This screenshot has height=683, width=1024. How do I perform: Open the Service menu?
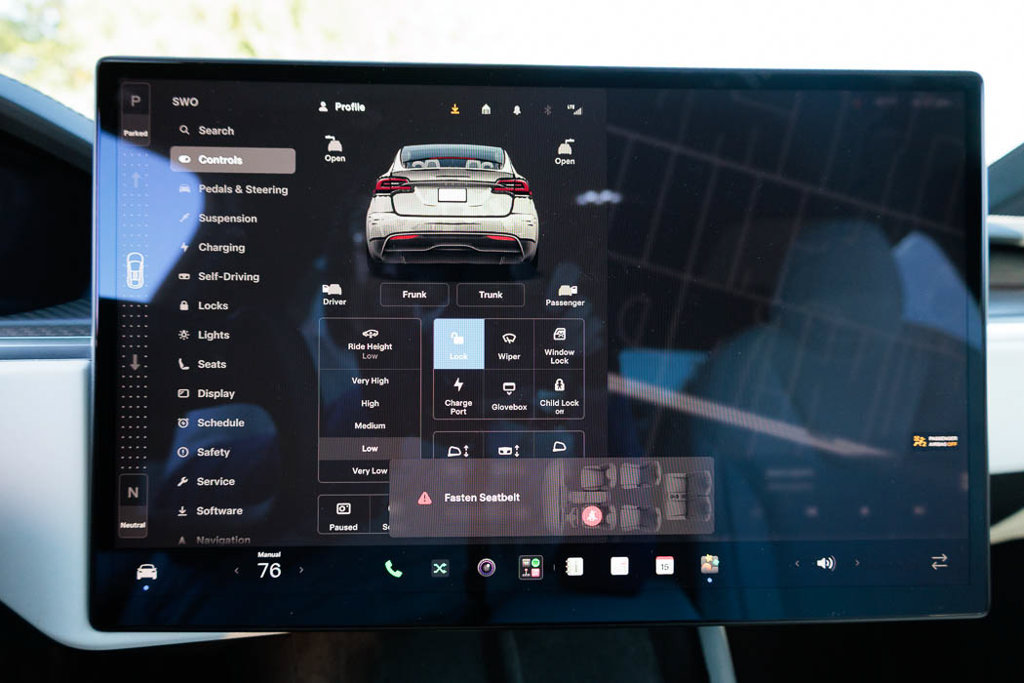[x=206, y=481]
